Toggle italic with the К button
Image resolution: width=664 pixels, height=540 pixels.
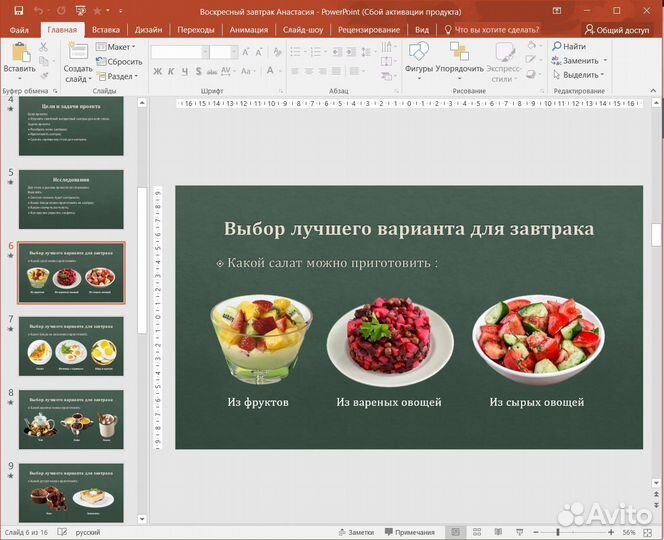click(171, 71)
